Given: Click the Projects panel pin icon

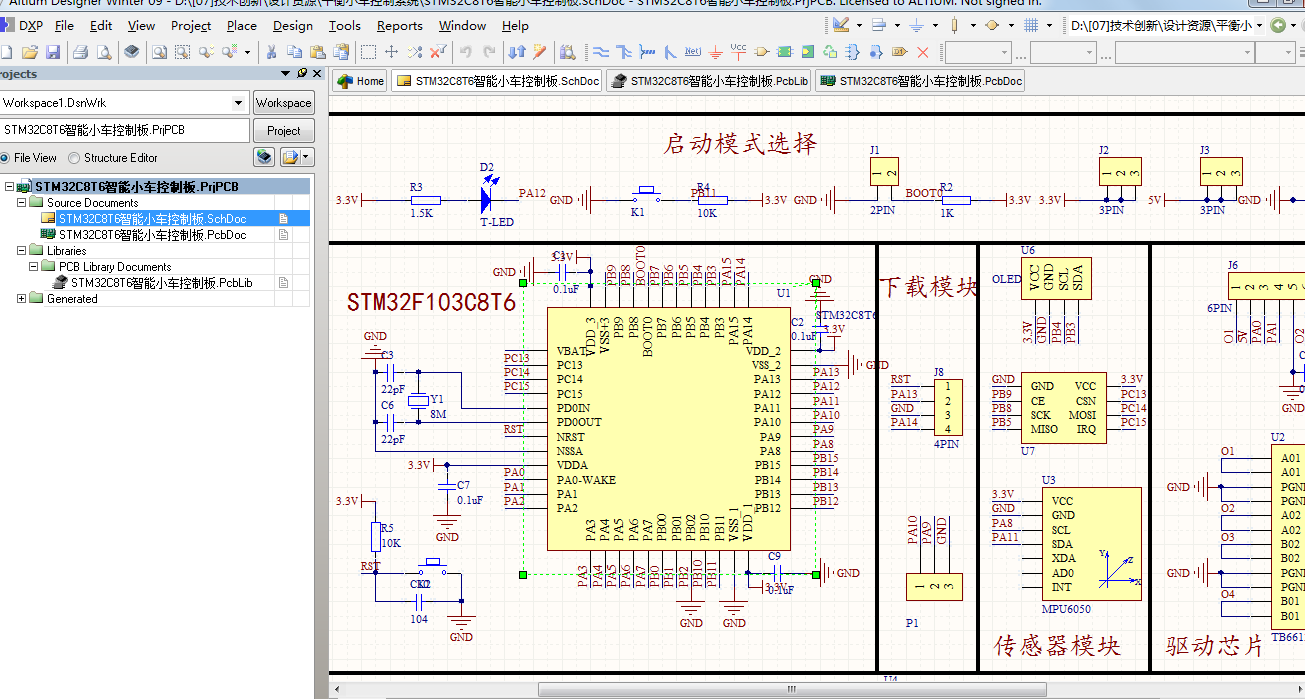Looking at the screenshot, I should tap(302, 74).
